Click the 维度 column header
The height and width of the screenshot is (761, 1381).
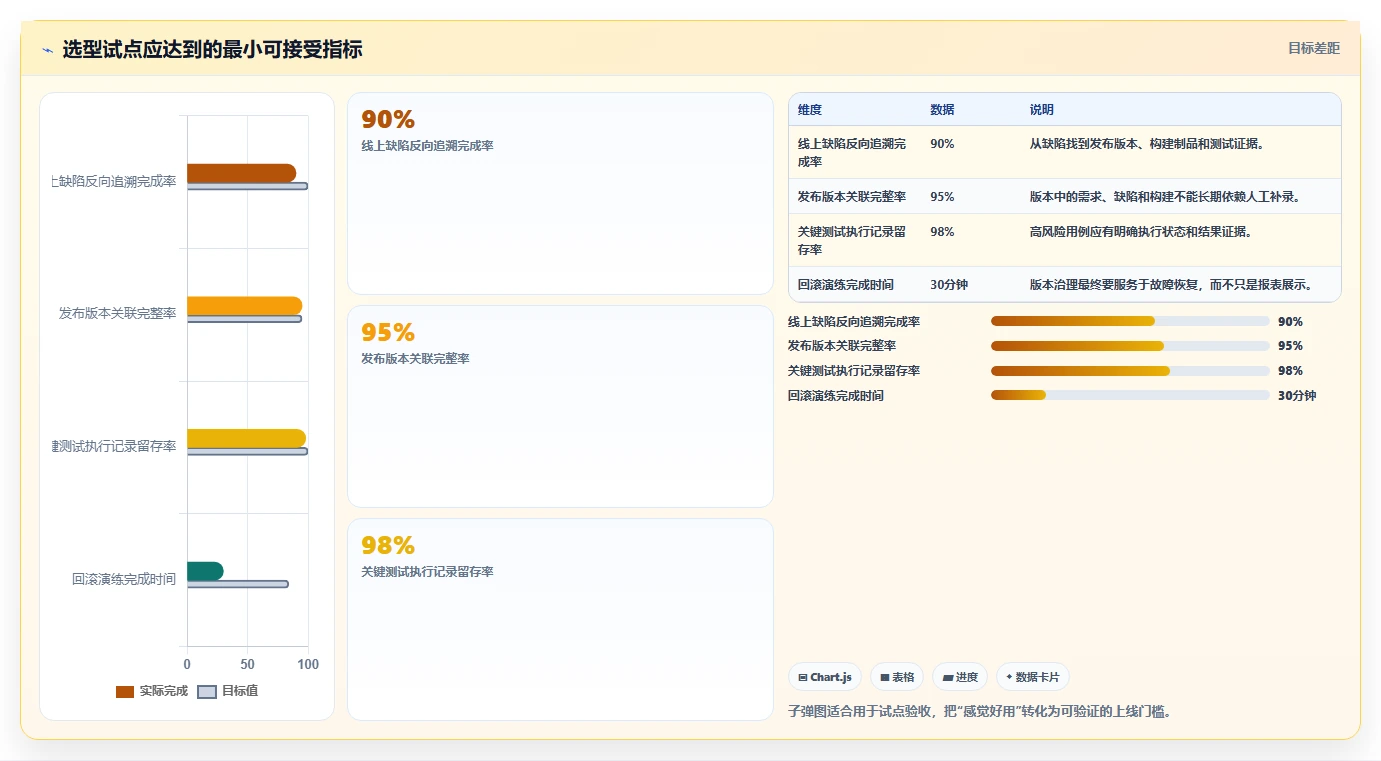(810, 110)
